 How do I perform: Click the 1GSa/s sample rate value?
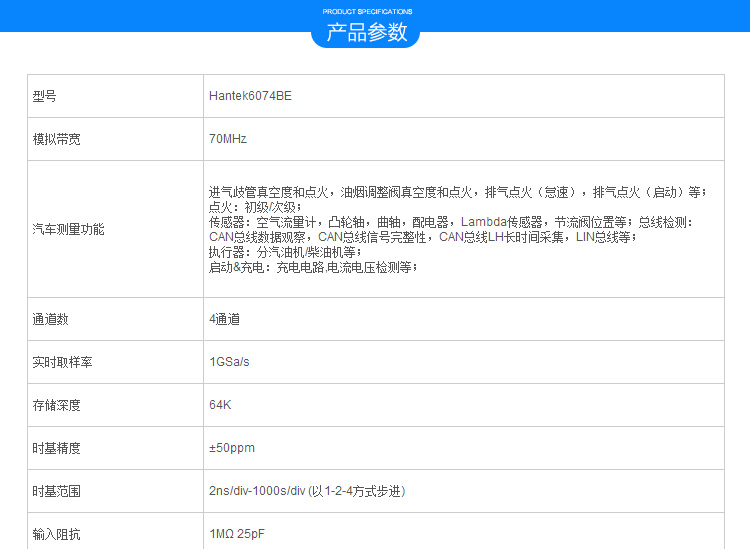pos(230,362)
